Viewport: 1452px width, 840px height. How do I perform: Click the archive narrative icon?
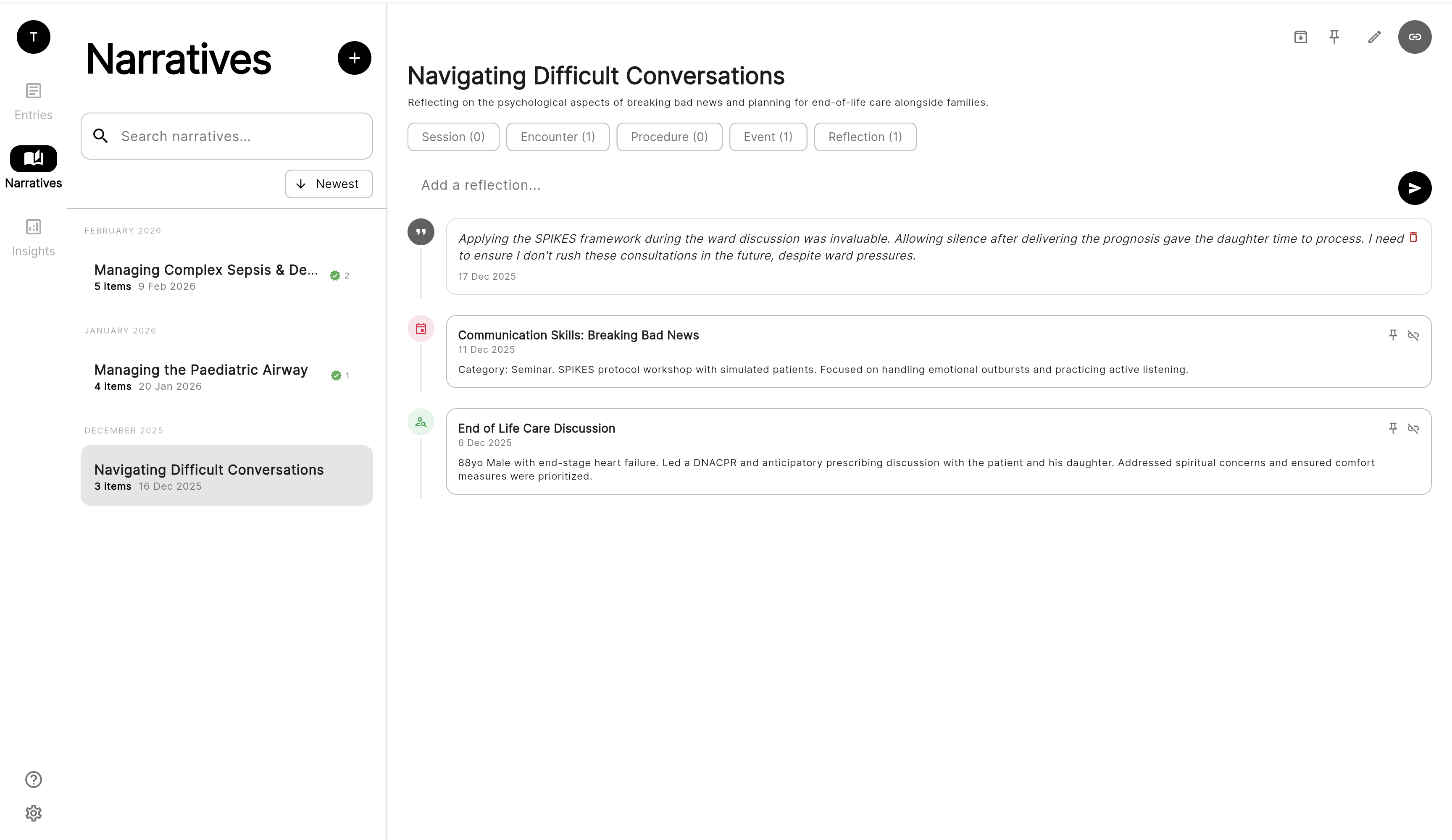(1300, 37)
